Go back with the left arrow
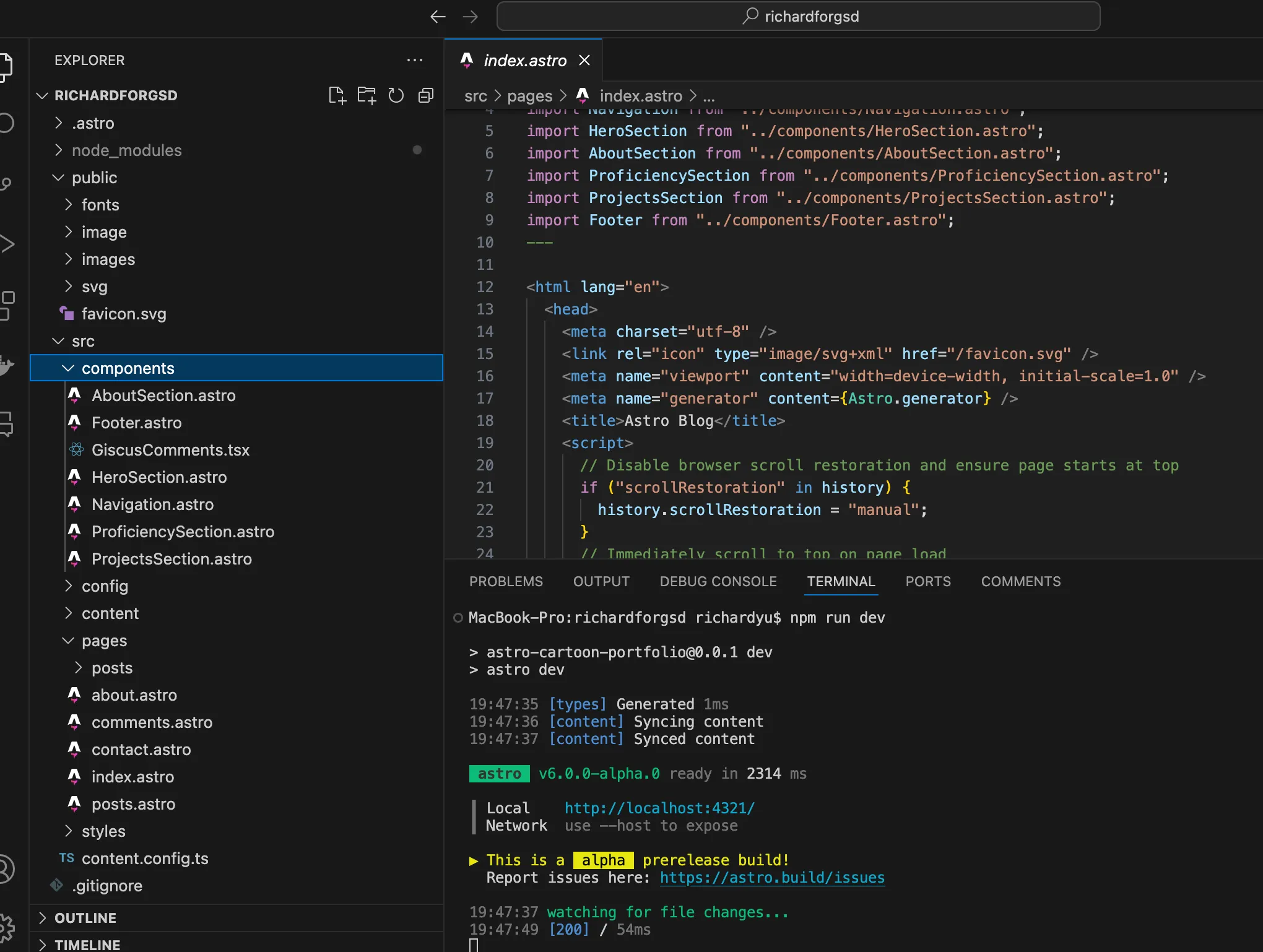The image size is (1263, 952). click(x=438, y=17)
